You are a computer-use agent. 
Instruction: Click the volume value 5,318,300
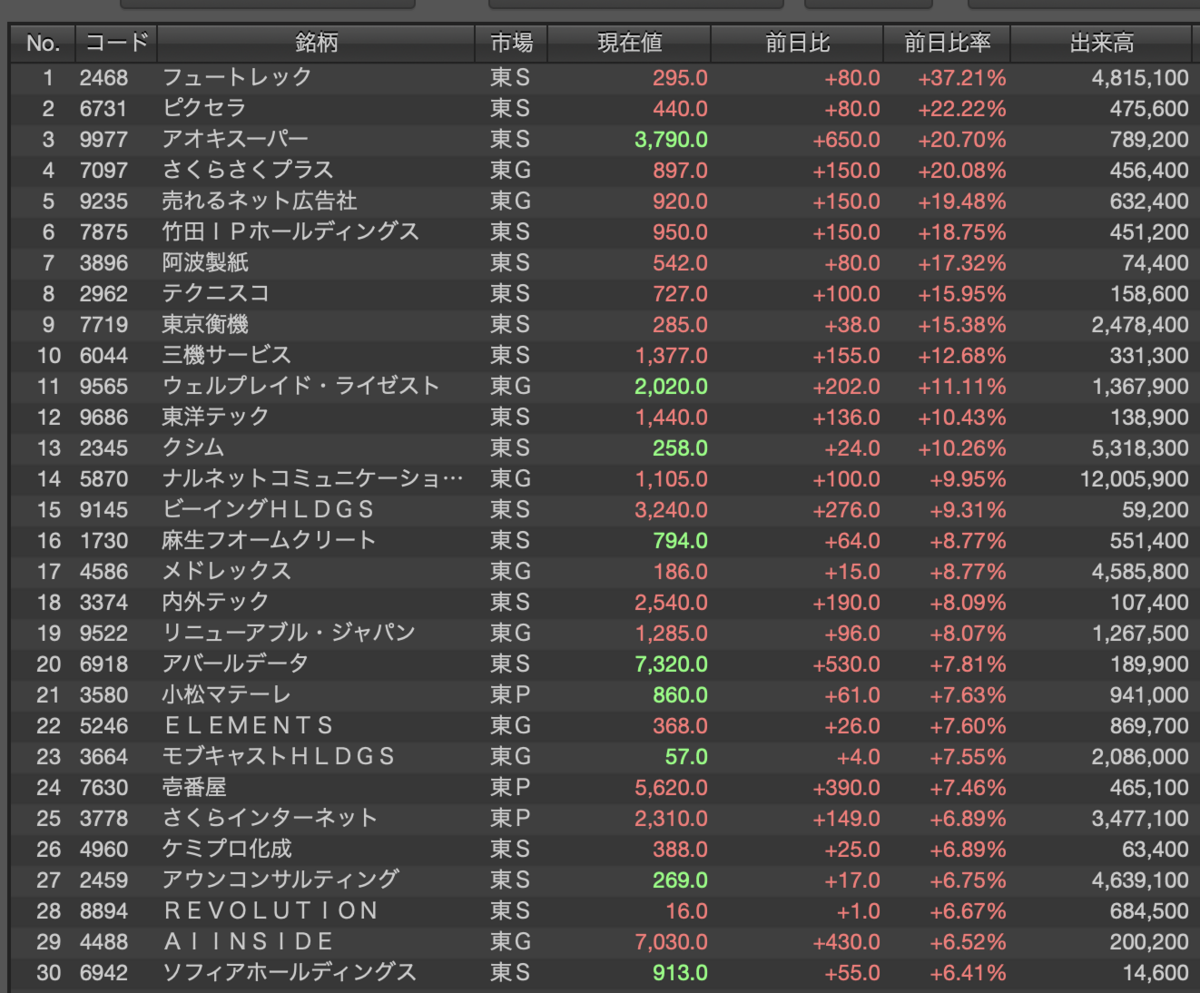click(1141, 447)
